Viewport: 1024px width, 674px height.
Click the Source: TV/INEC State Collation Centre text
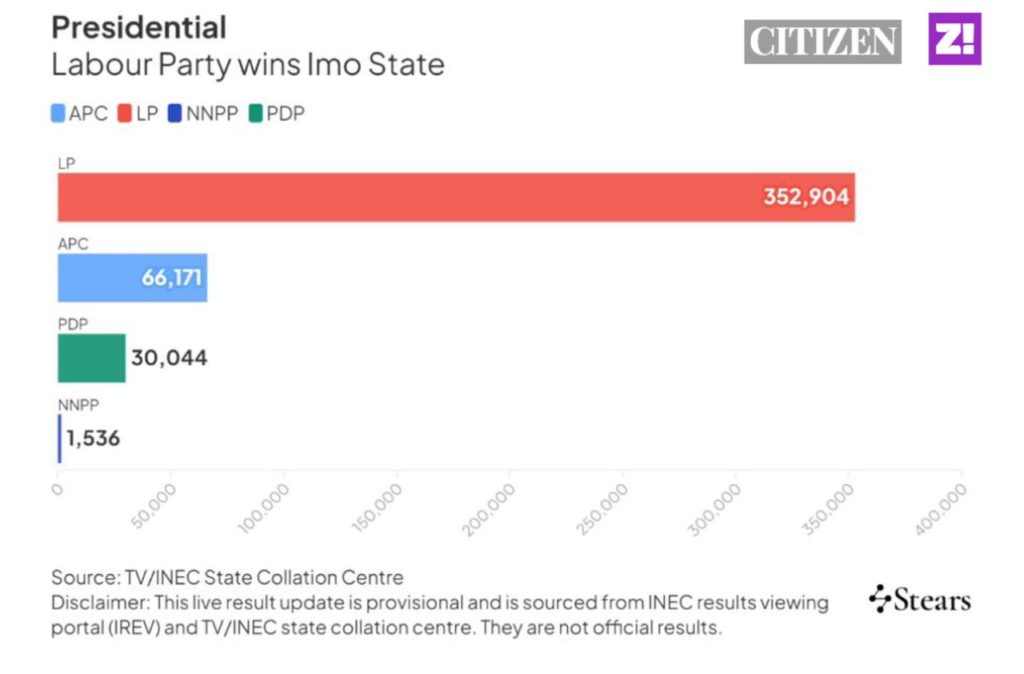tap(227, 577)
